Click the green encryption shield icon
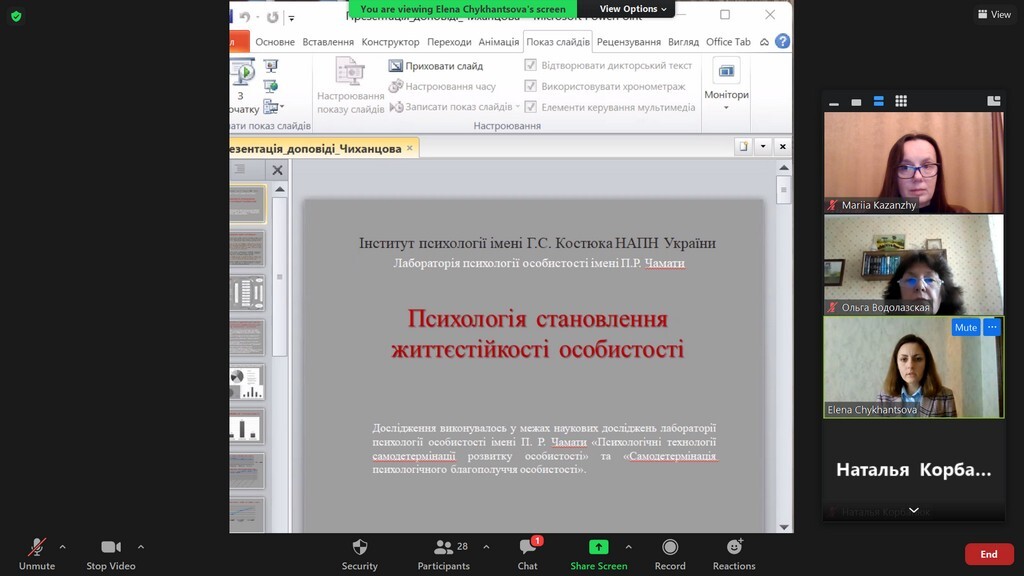 coord(16,16)
